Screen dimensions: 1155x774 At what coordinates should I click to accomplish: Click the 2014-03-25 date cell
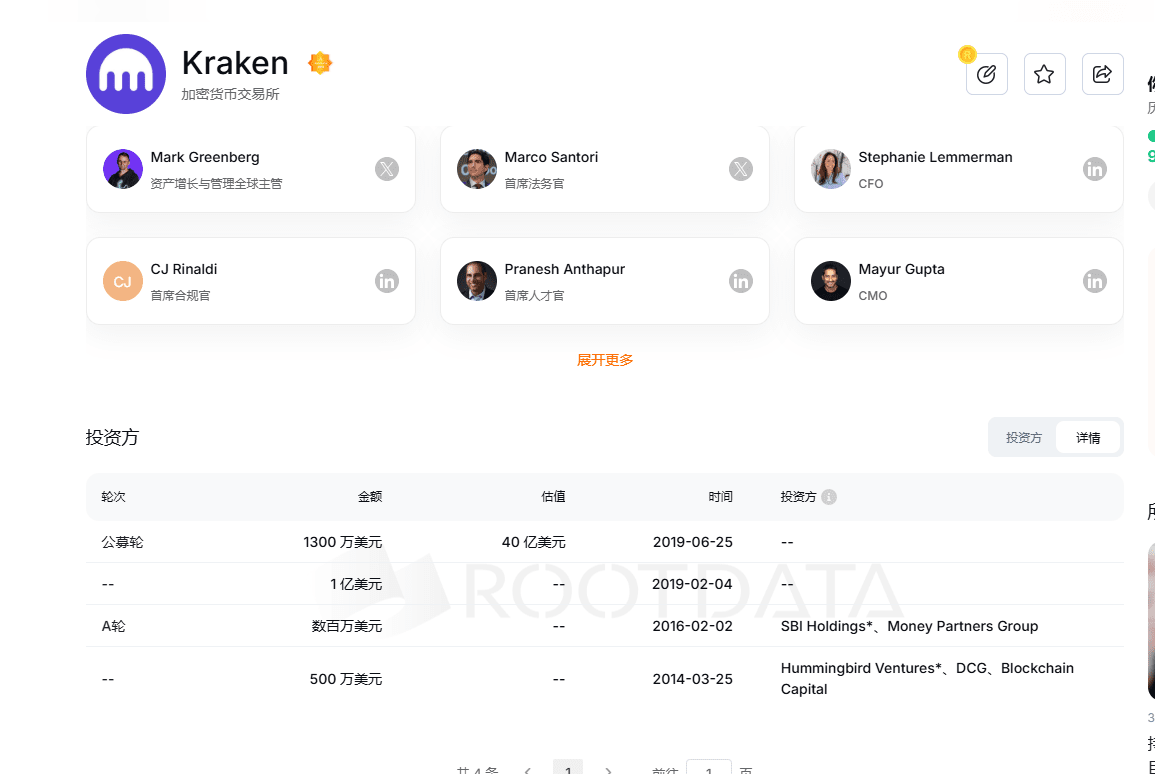pos(692,680)
